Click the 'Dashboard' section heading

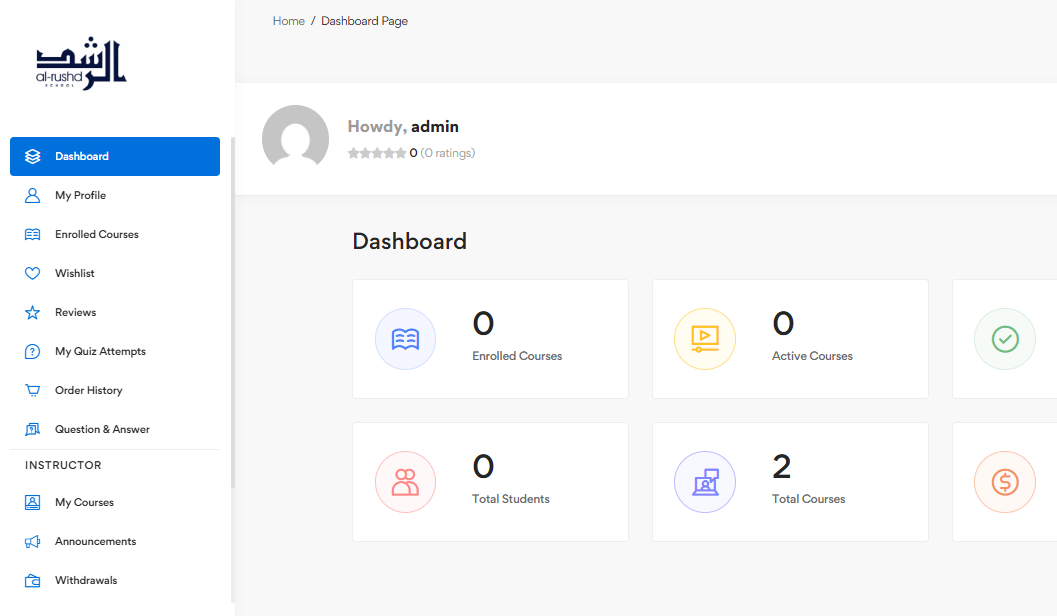tap(409, 241)
